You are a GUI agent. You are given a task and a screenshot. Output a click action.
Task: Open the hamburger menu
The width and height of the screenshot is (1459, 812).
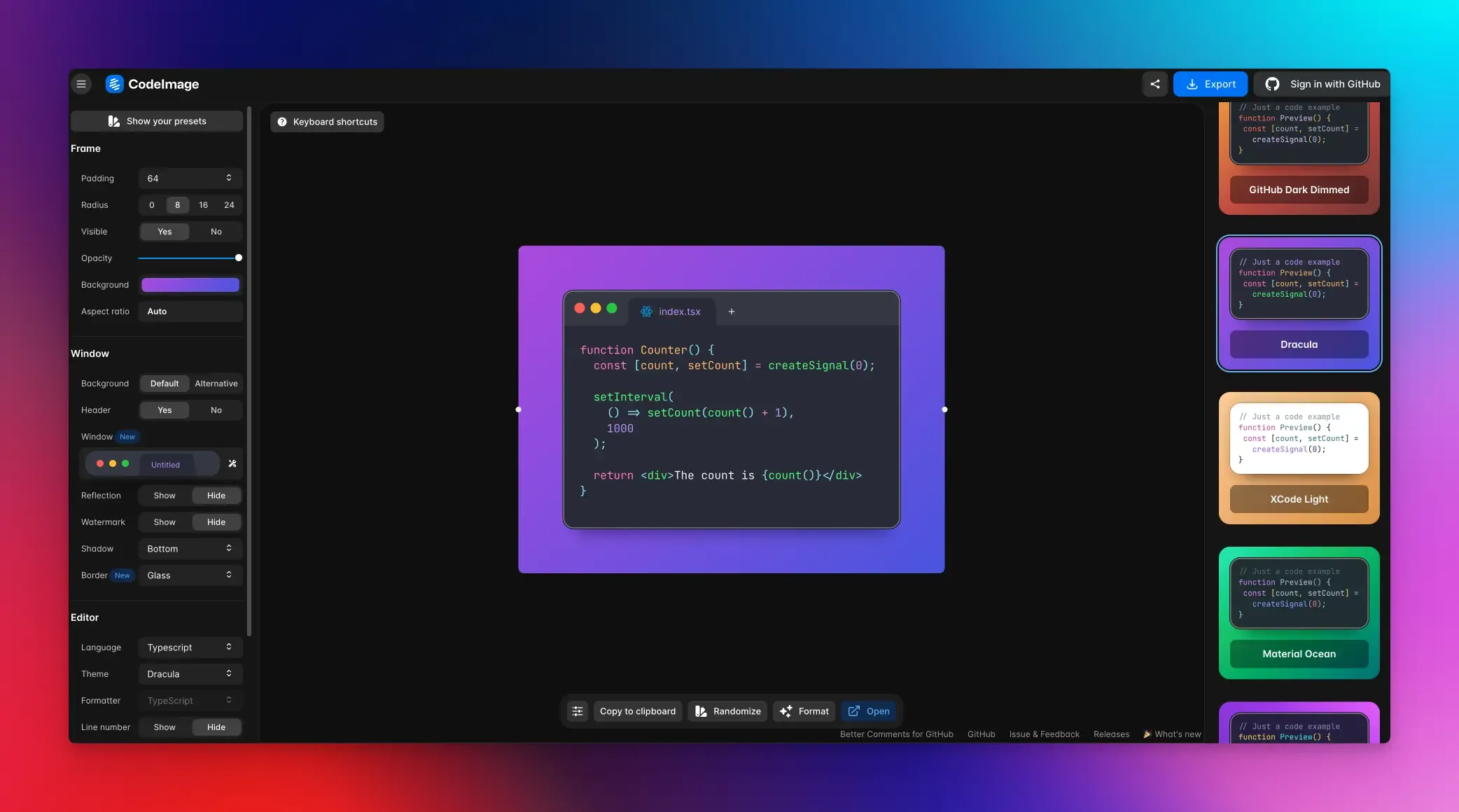click(81, 83)
